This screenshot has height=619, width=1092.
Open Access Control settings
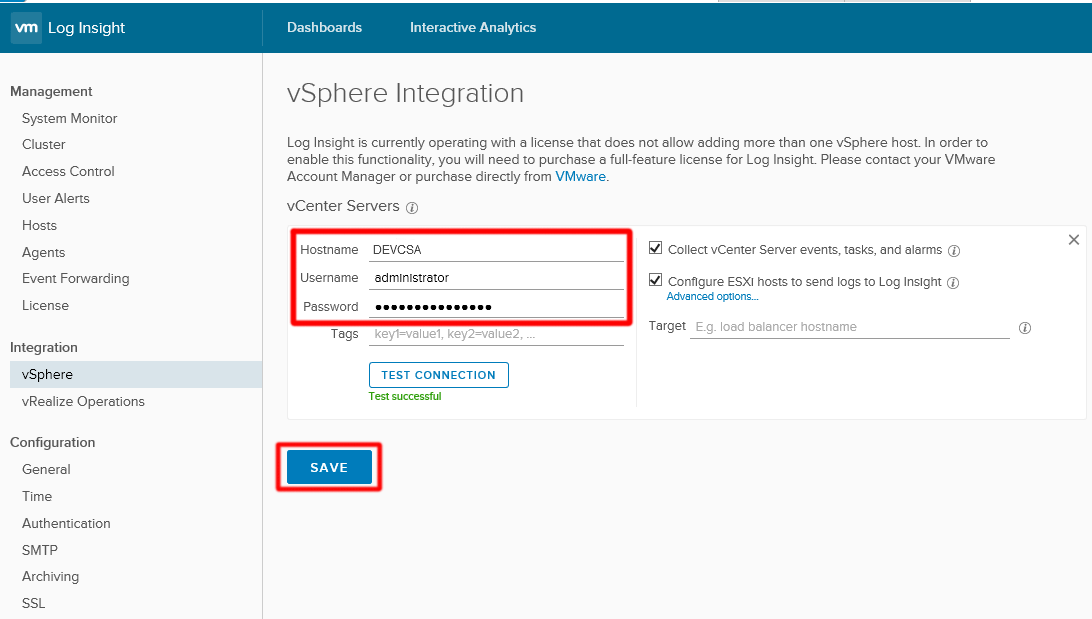(68, 171)
